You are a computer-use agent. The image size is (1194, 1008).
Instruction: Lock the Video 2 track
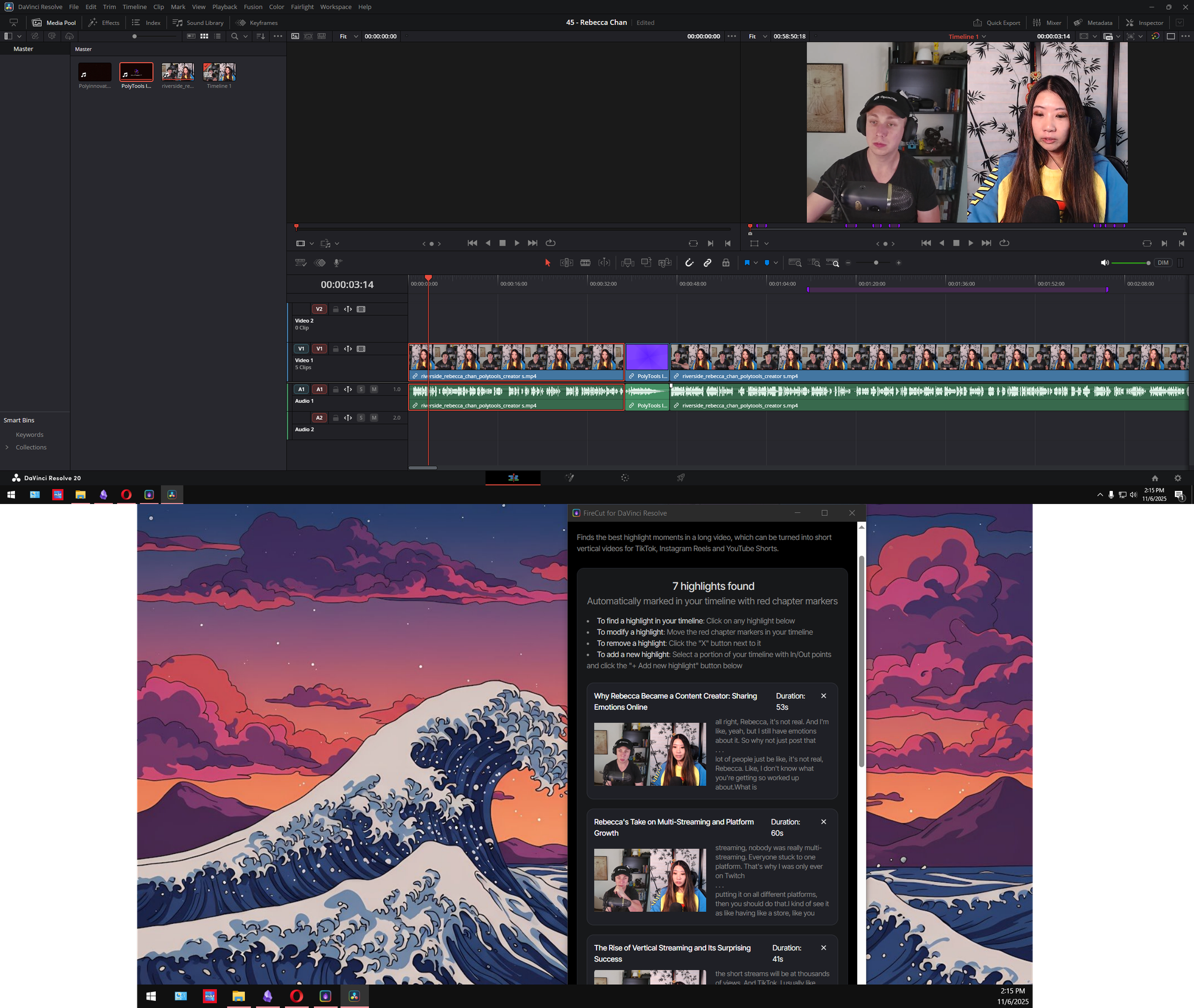click(x=336, y=309)
